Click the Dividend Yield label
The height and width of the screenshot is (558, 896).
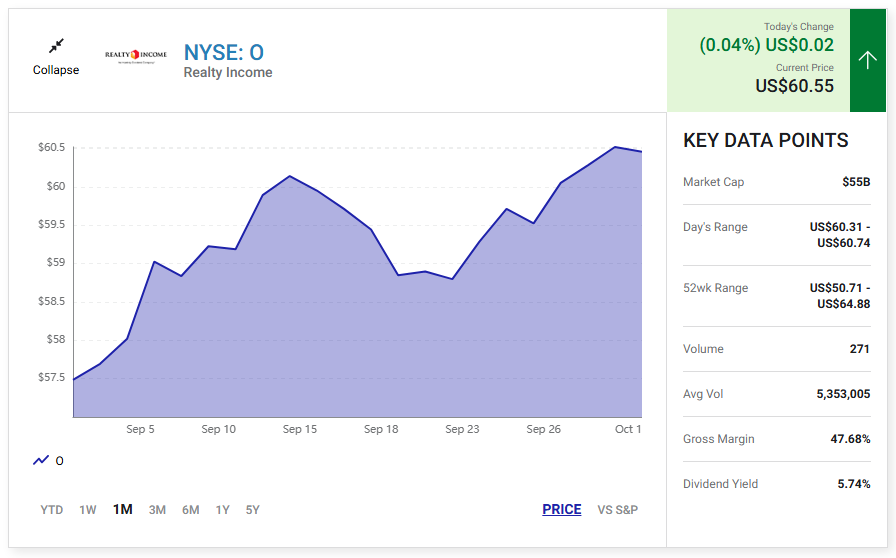[x=721, y=484]
